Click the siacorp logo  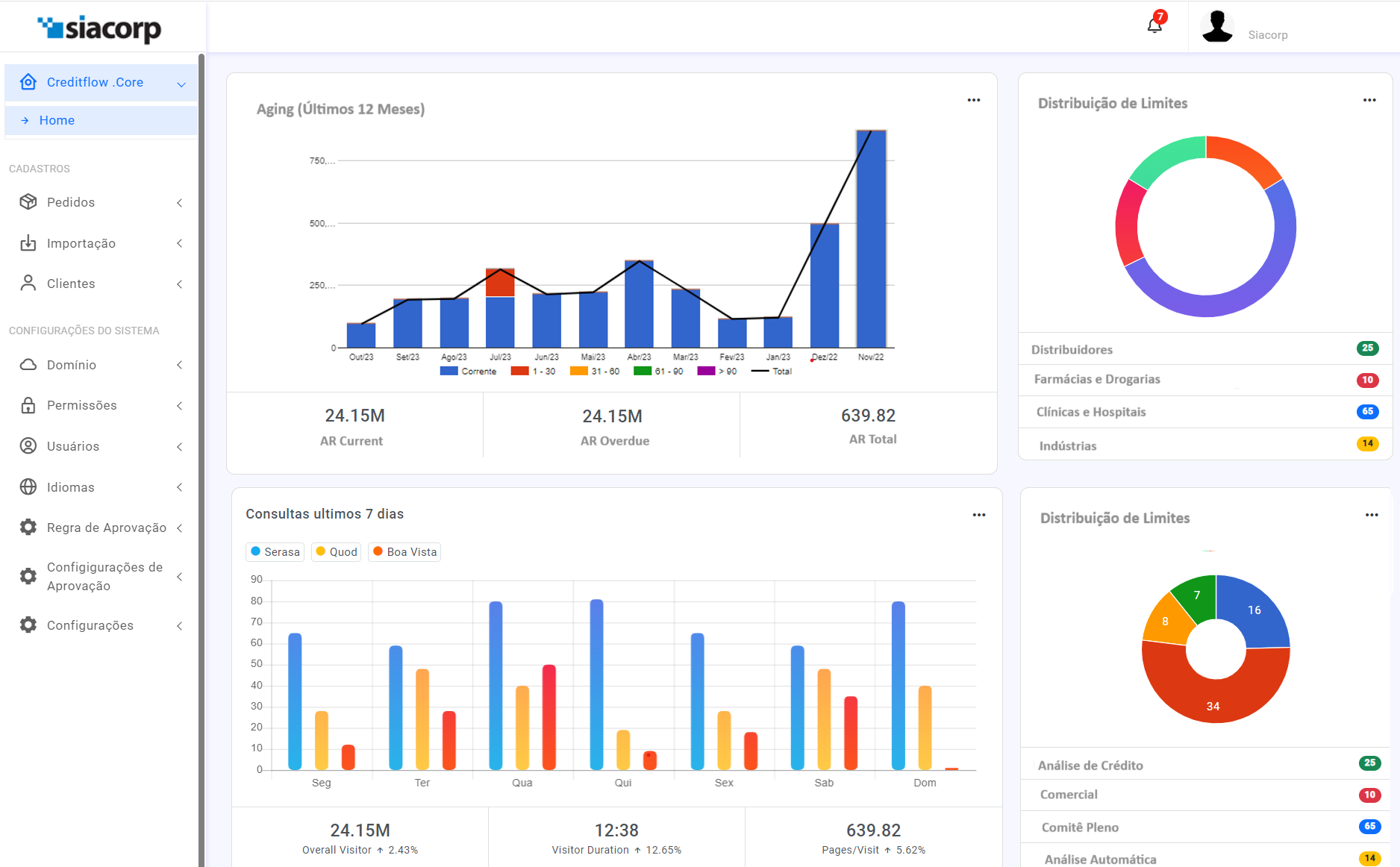coord(99,28)
